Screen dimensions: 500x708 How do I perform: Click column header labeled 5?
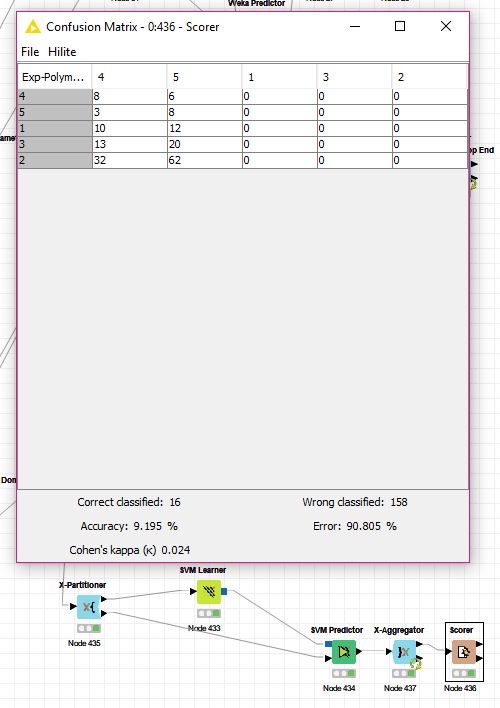pos(205,77)
